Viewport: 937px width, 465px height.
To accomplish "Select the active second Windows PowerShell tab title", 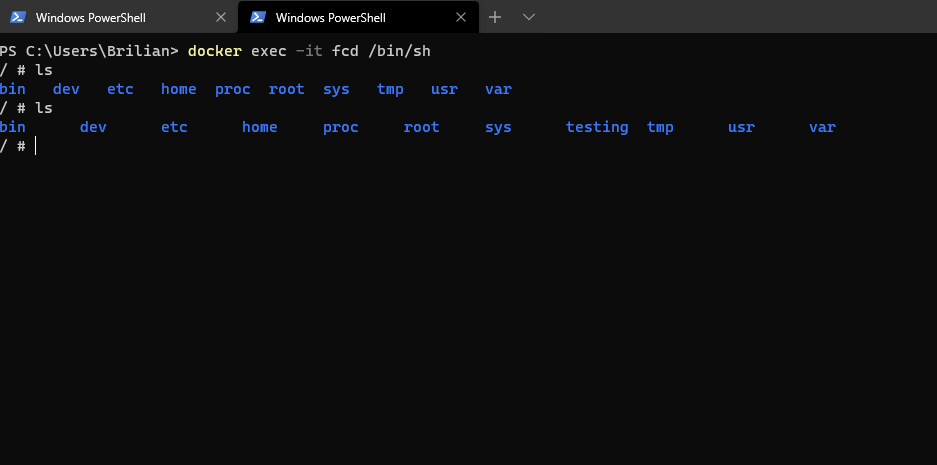I will click(330, 18).
